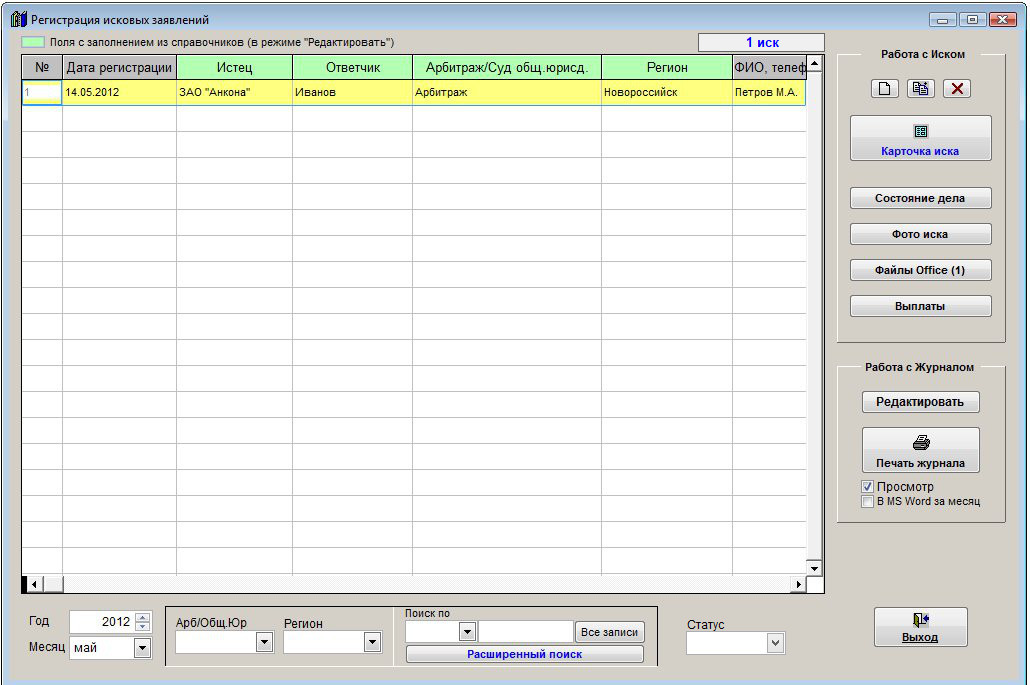This screenshot has height=685, width=1030.
Task: Click the Арбитраж/Суд общ.юрисд. column header
Action: tap(506, 68)
